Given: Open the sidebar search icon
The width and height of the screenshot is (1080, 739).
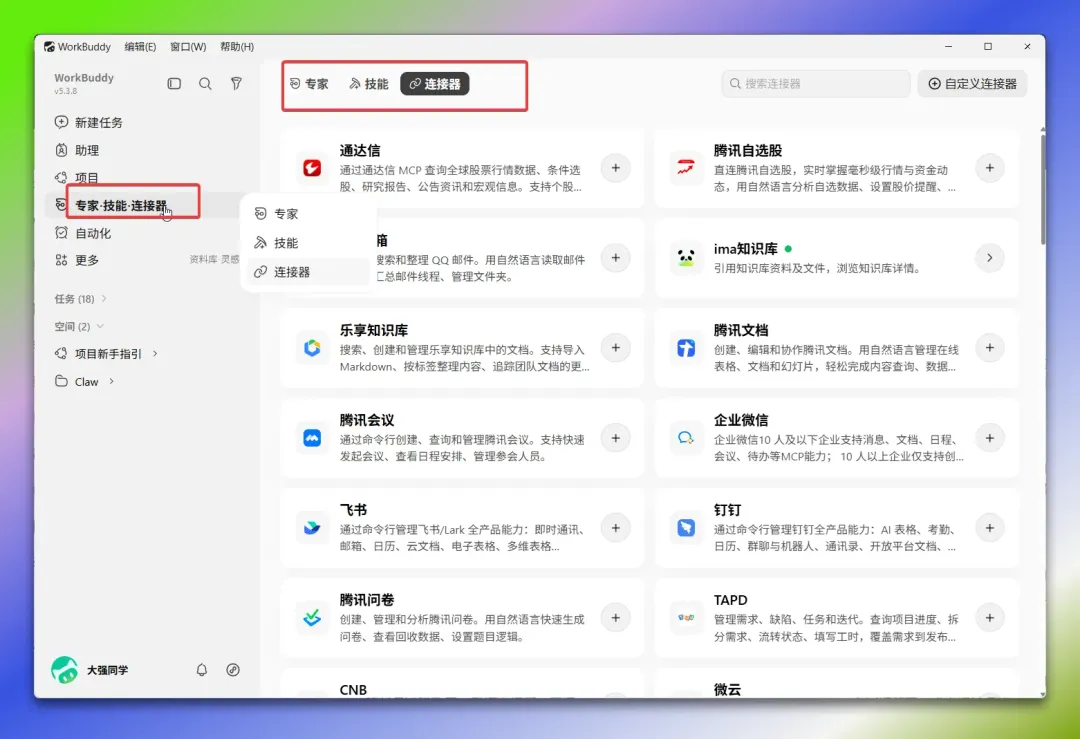Looking at the screenshot, I should [205, 83].
